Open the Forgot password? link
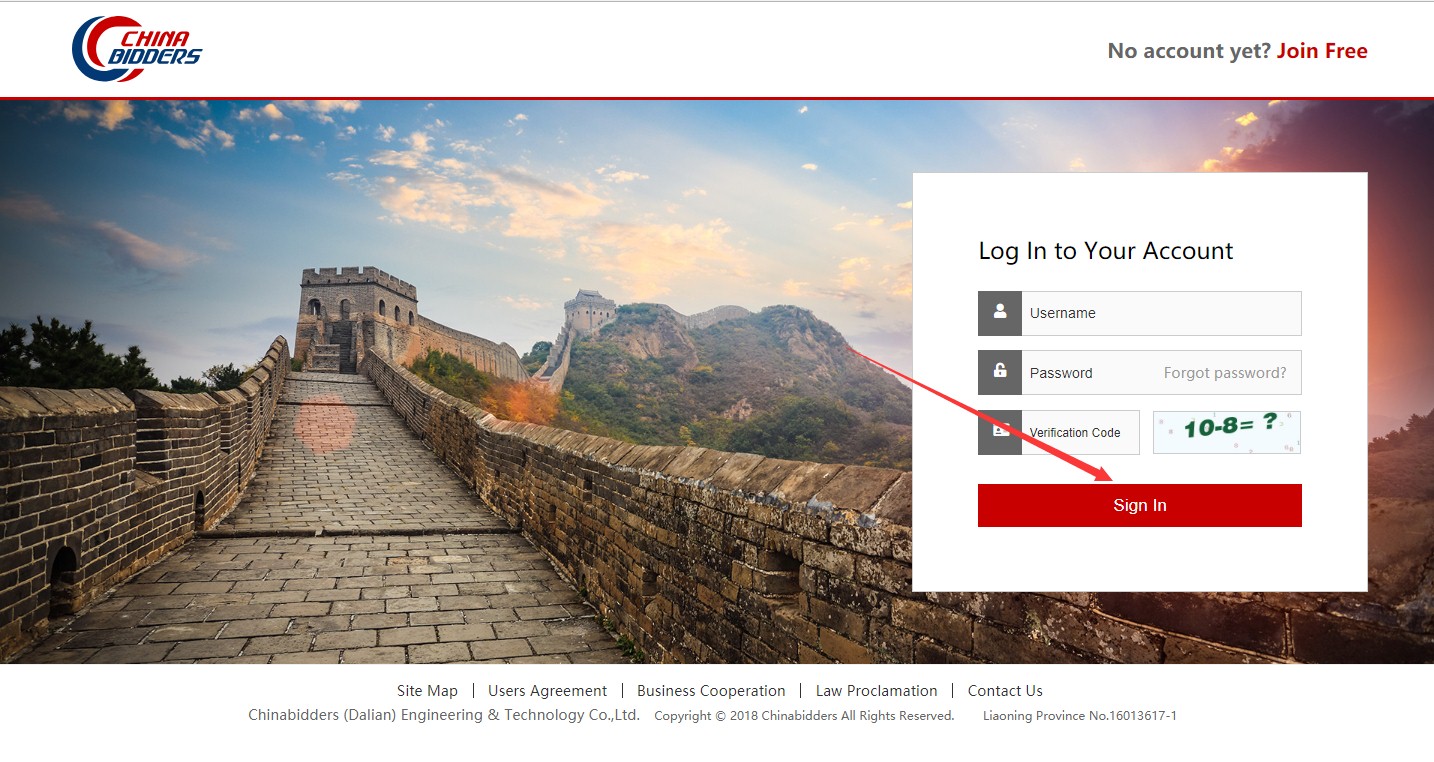The width and height of the screenshot is (1434, 762). [1225, 372]
